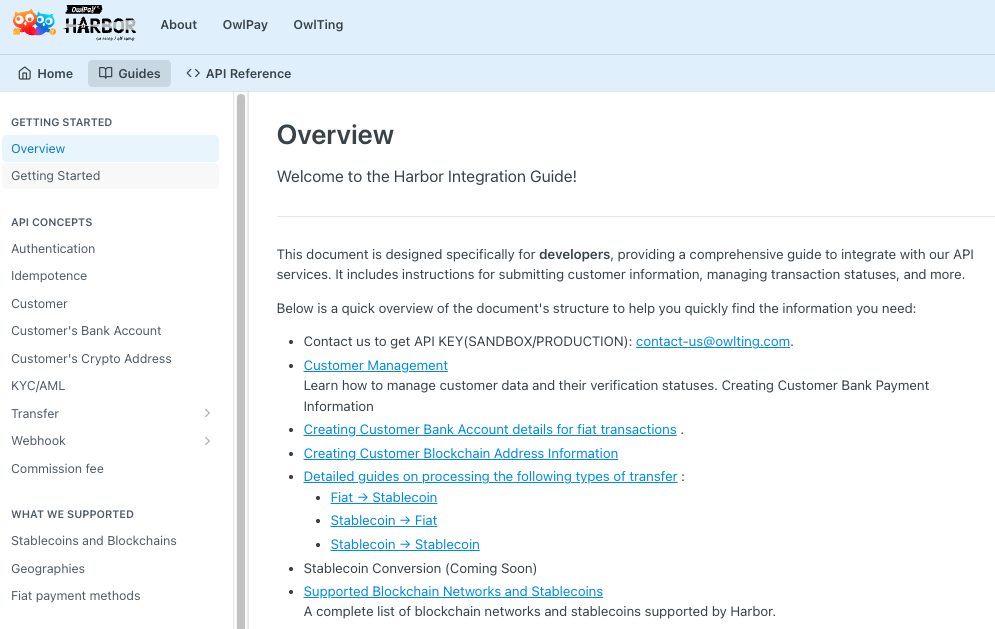
Task: Follow the Stablecoin → Fiat link
Action: (x=384, y=520)
